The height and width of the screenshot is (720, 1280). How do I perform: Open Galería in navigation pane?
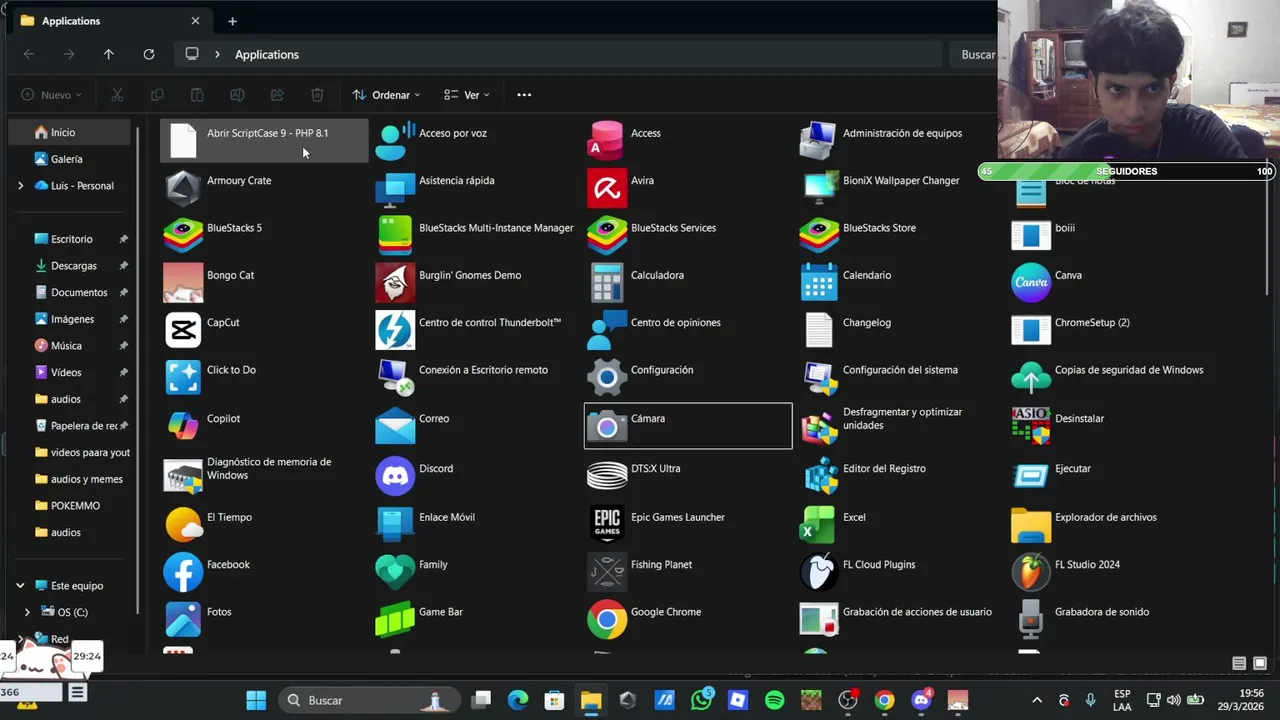click(69, 159)
